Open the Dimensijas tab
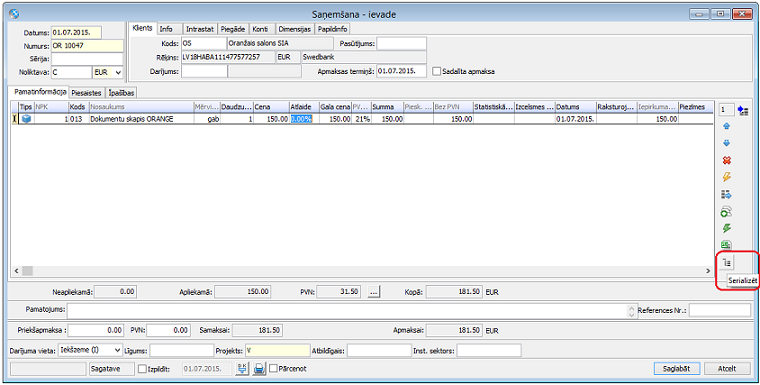This screenshot has width=760, height=385. [x=295, y=29]
